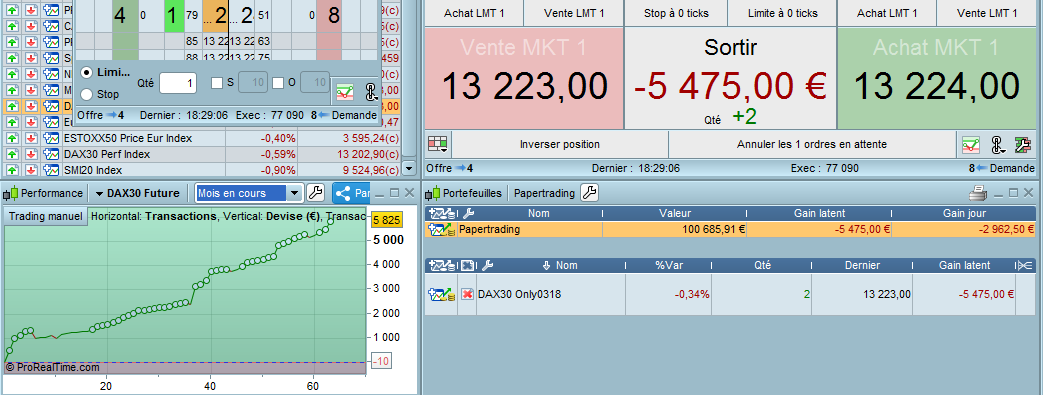Click chart icon beside the S and O fields
The image size is (1043, 395).
pos(345,92)
